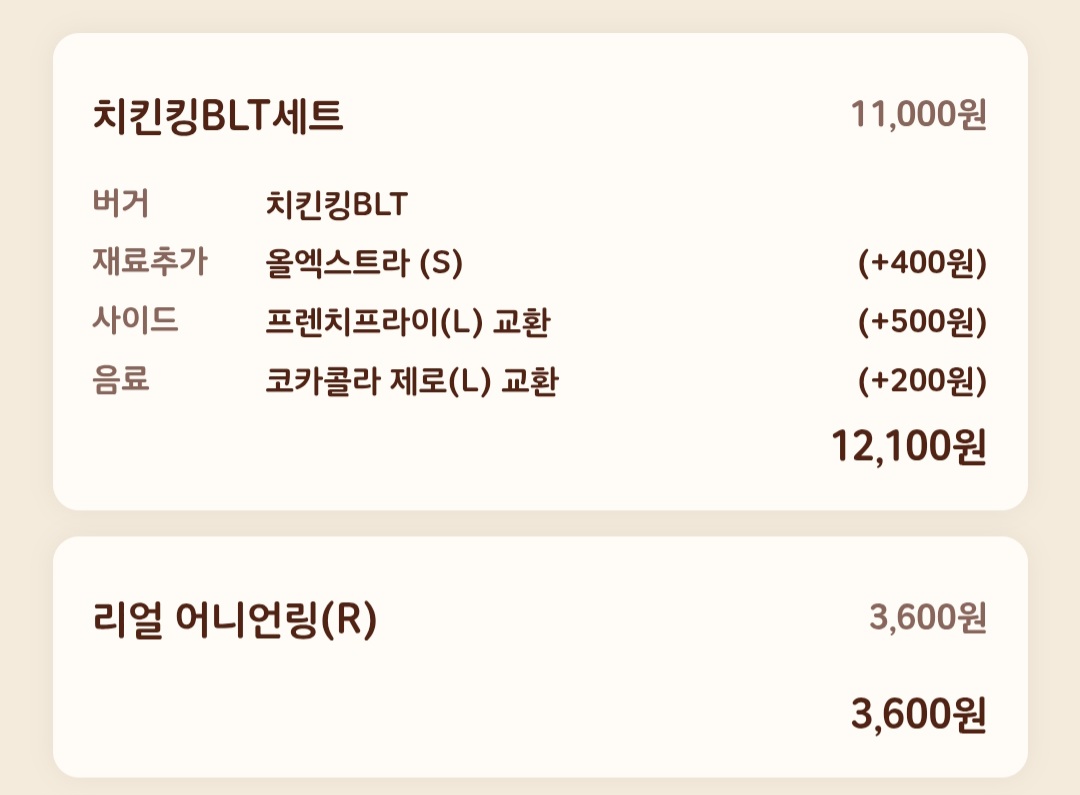
Task: Click 프렌치프라이(L) 교환 side option
Action: click(408, 322)
